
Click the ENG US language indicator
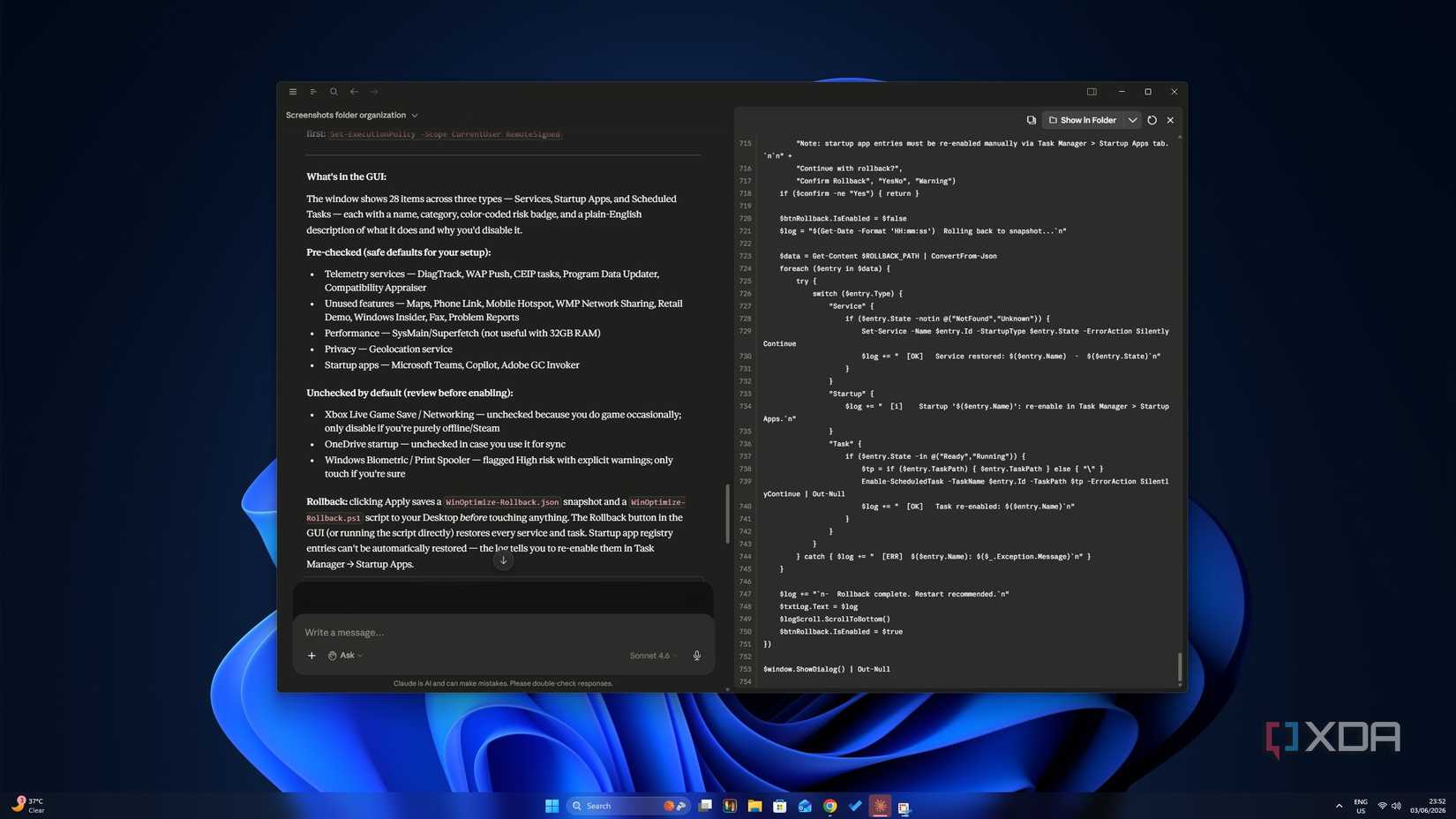click(1361, 806)
